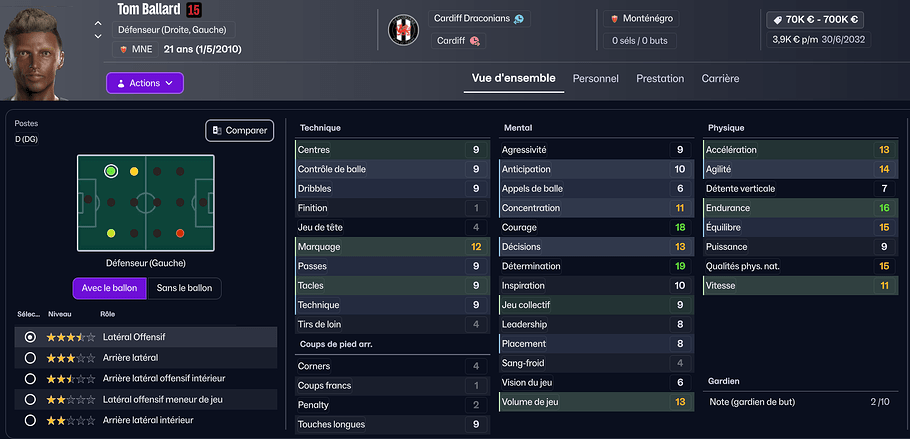Viewport: 910px width, 439px height.
Task: Click the Cardiff Draconians club badge
Action: pos(403,31)
